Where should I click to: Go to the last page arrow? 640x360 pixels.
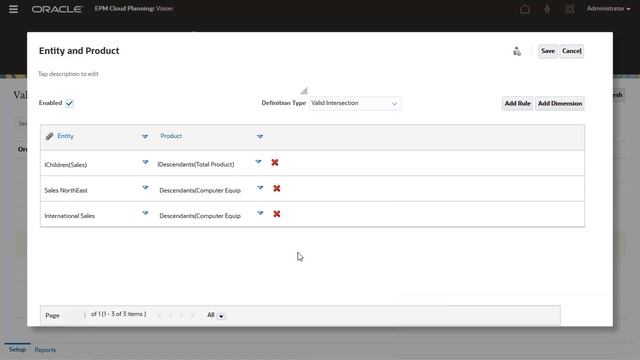(x=192, y=315)
